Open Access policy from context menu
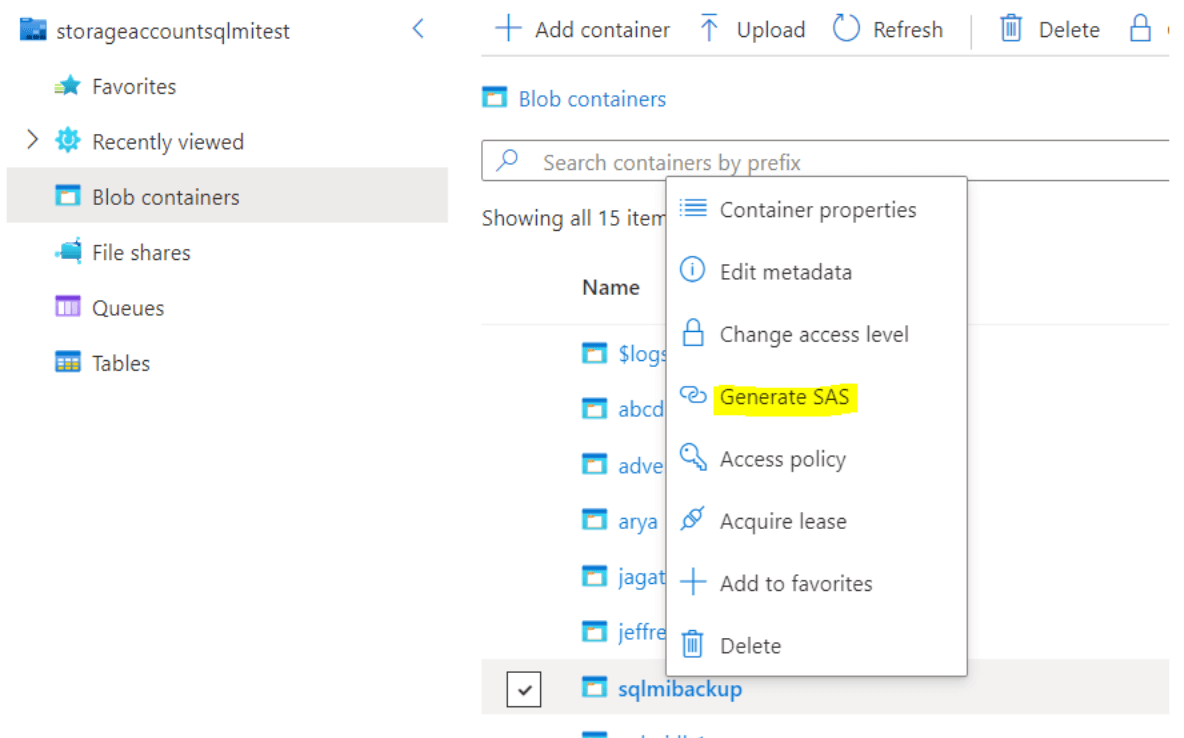This screenshot has height=738, width=1184. 782,459
